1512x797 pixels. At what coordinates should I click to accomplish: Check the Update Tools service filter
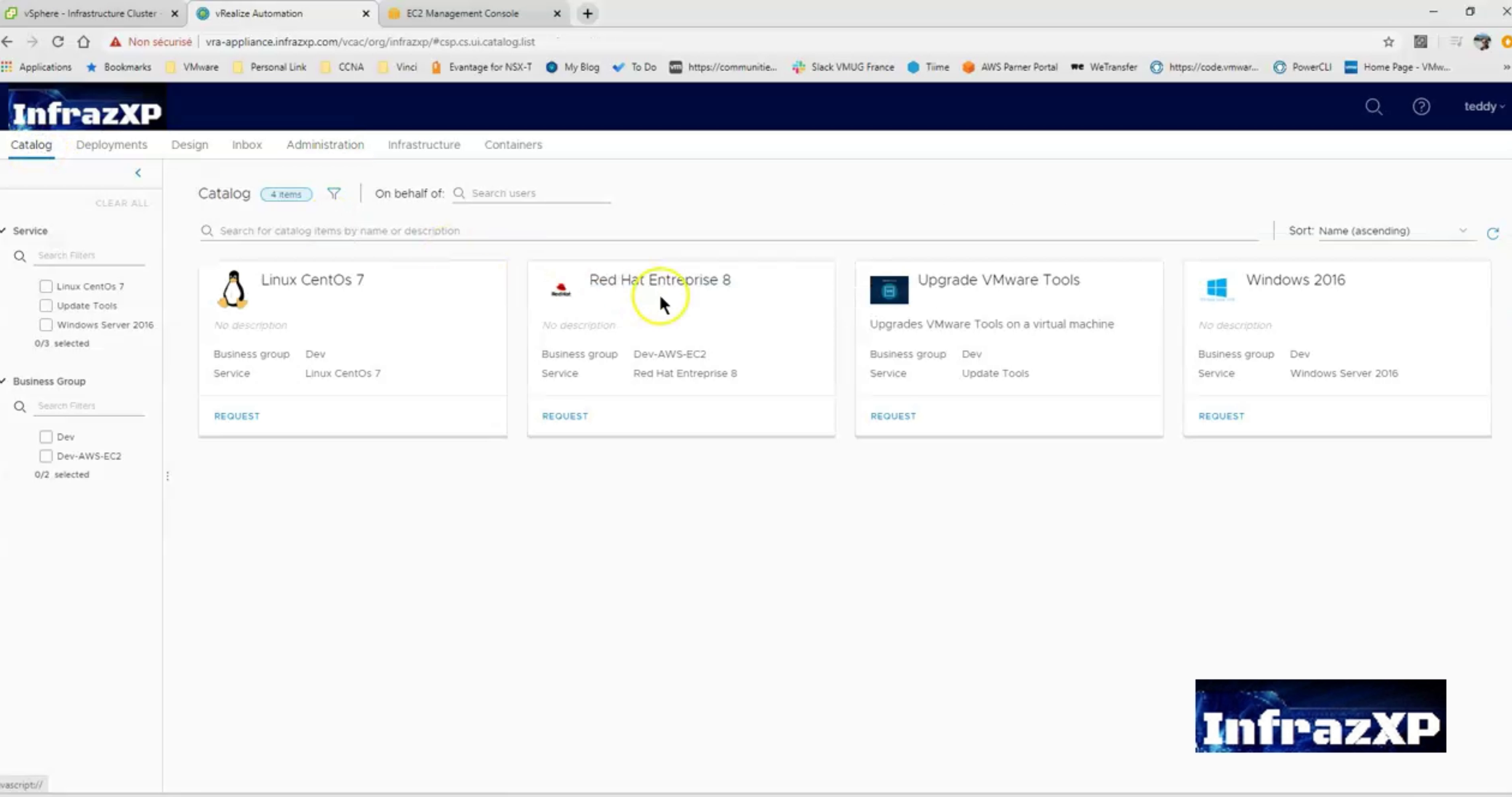pos(46,305)
